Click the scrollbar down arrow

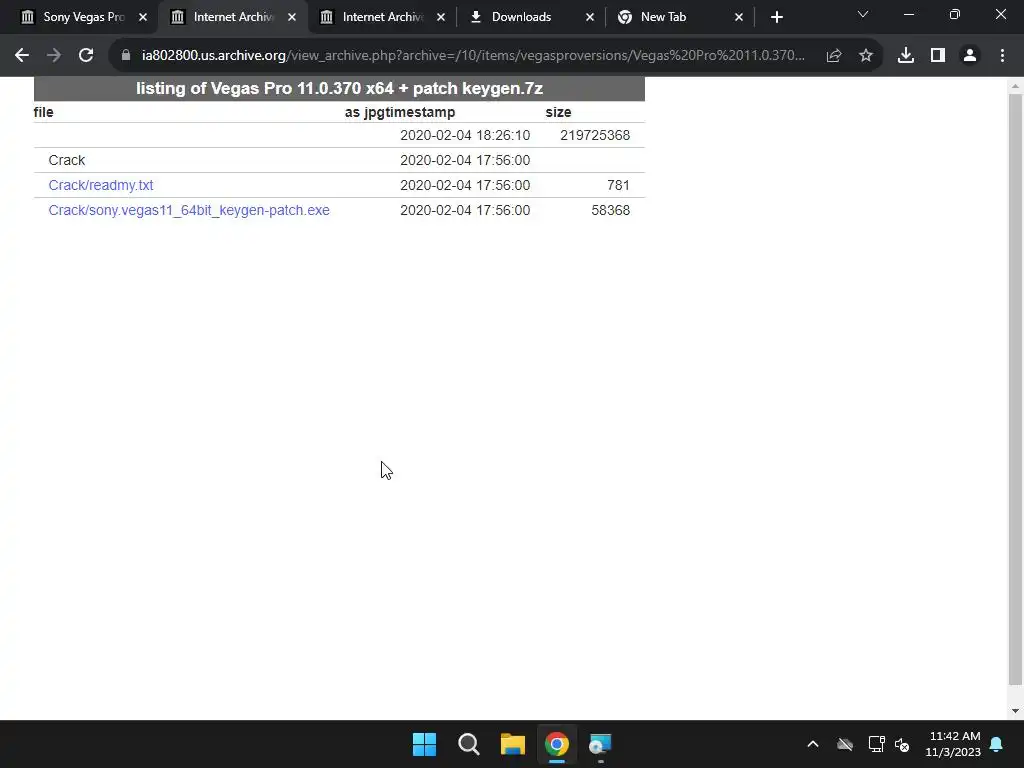1015,711
